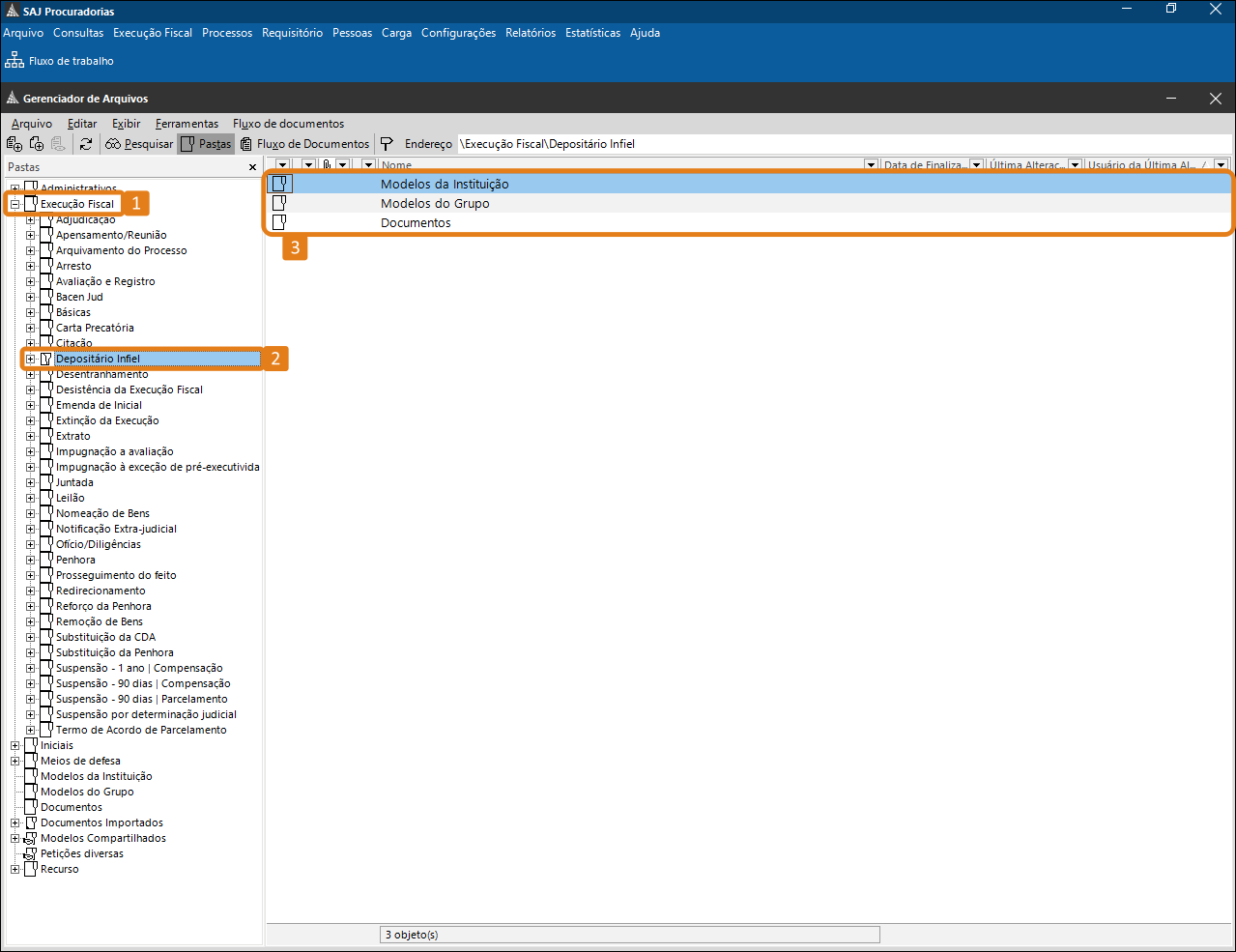Image resolution: width=1236 pixels, height=952 pixels.
Task: Open the Execução Fiscal top menu
Action: [152, 33]
